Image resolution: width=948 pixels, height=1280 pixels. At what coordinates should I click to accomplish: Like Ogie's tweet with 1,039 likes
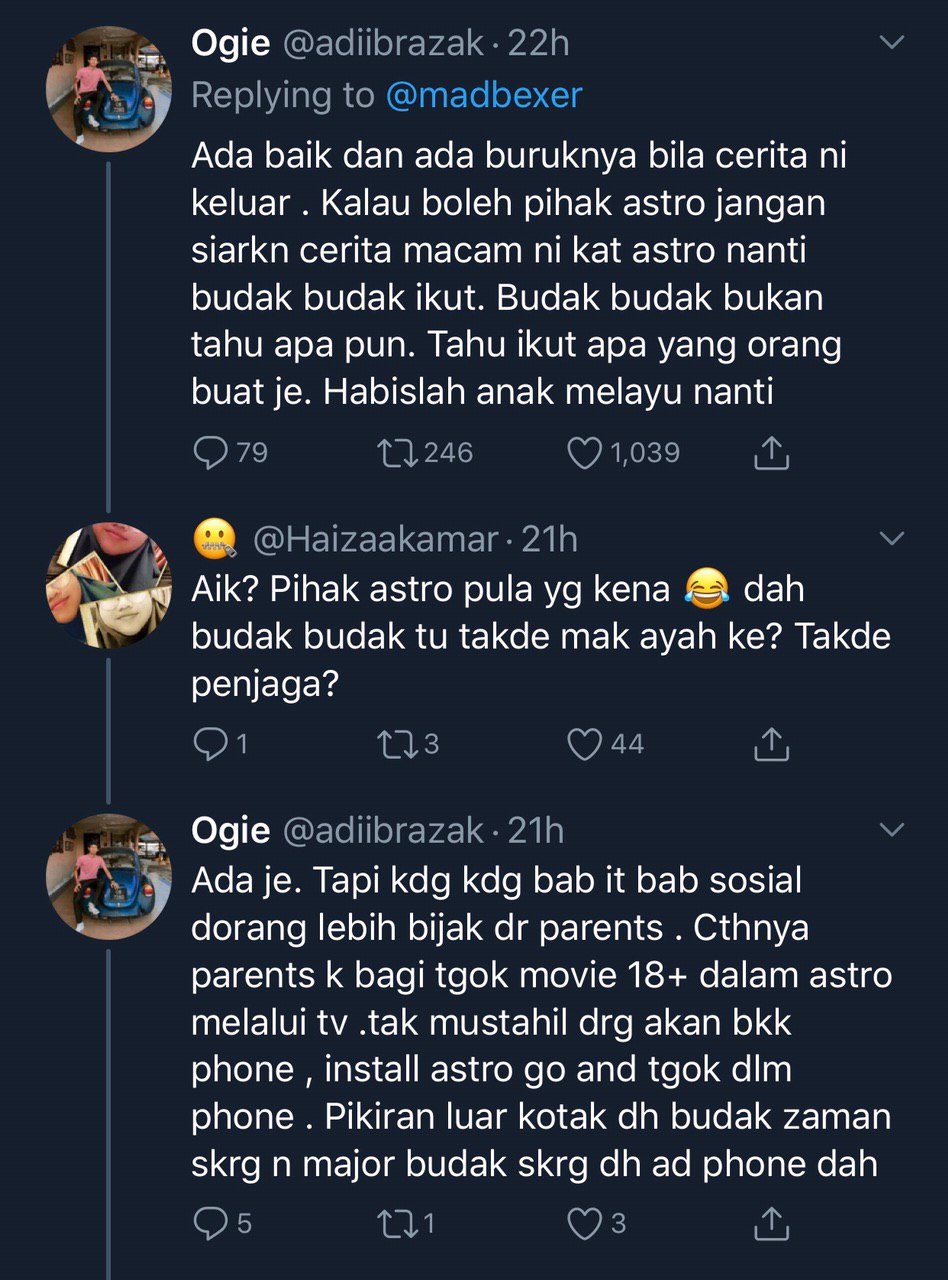tap(586, 454)
